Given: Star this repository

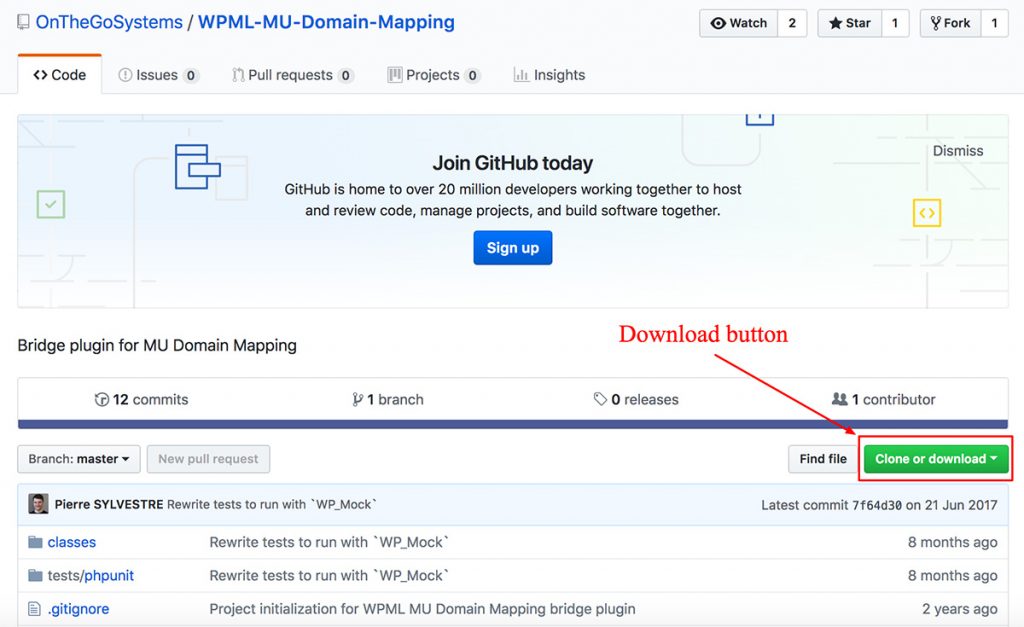Looking at the screenshot, I should tap(850, 23).
